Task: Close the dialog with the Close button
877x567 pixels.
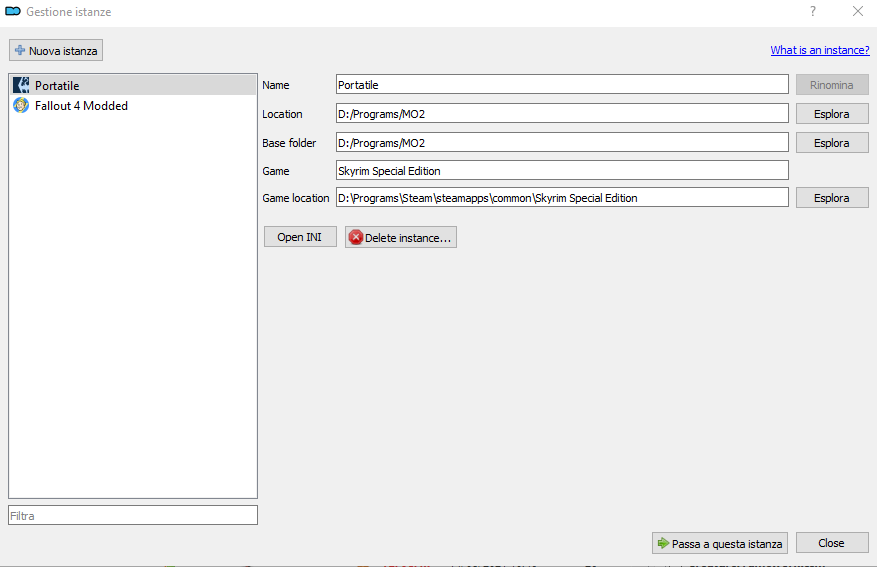Action: [x=832, y=543]
